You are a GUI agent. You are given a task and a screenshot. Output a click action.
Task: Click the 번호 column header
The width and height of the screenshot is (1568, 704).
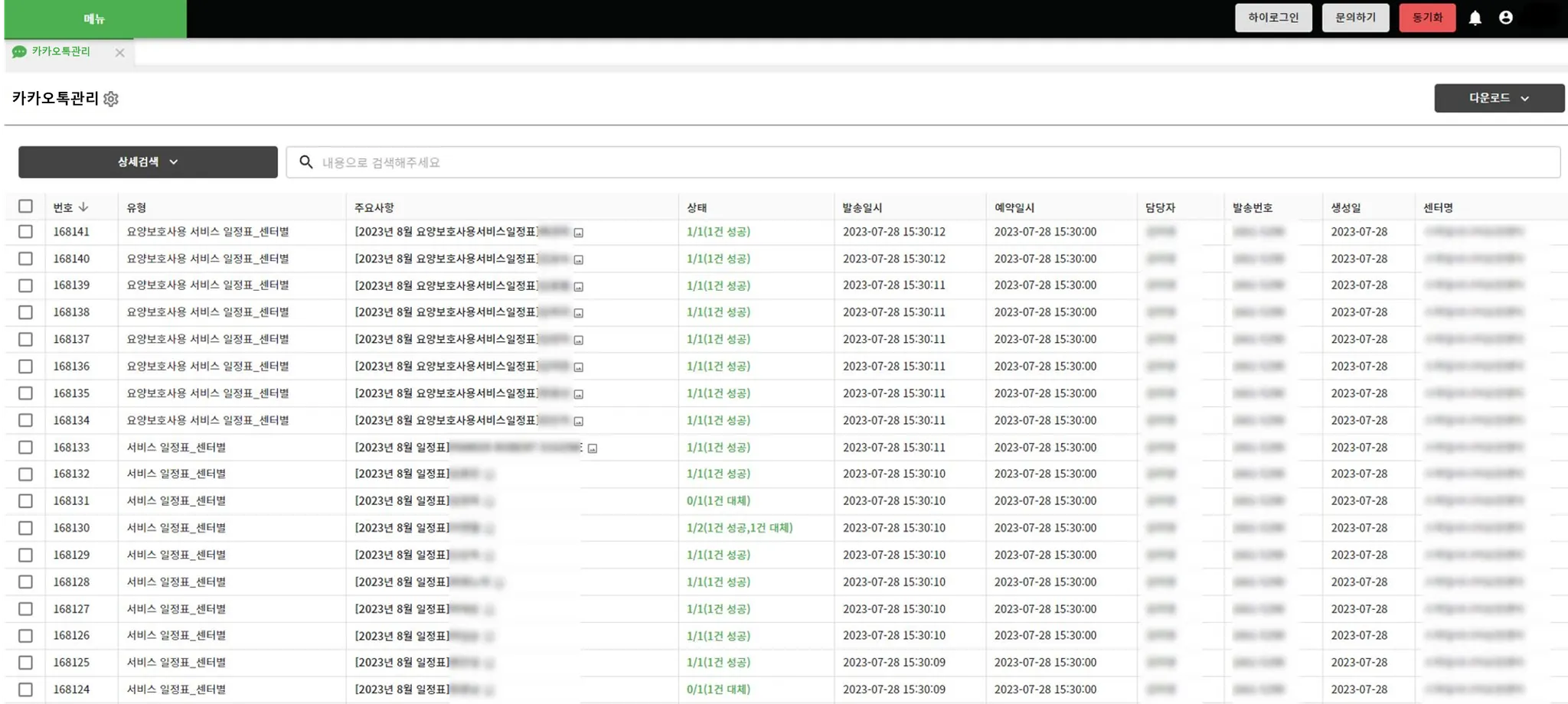click(63, 207)
